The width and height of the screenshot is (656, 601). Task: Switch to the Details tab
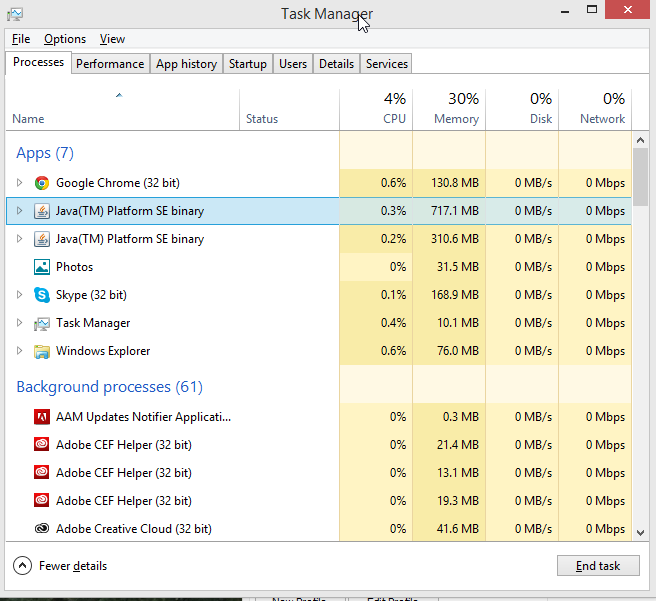tap(336, 64)
